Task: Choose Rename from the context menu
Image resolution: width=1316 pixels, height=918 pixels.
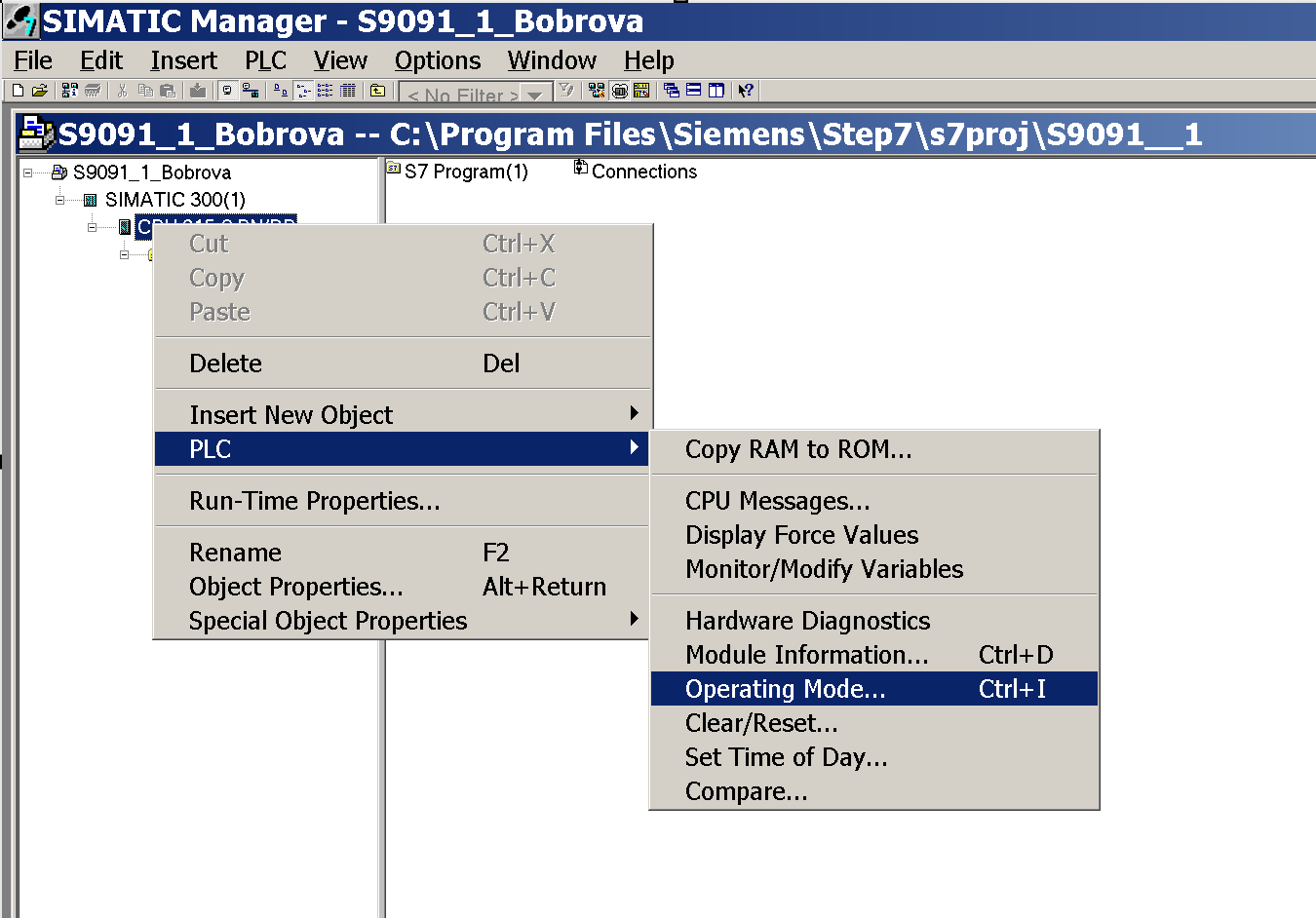Action: [402, 553]
